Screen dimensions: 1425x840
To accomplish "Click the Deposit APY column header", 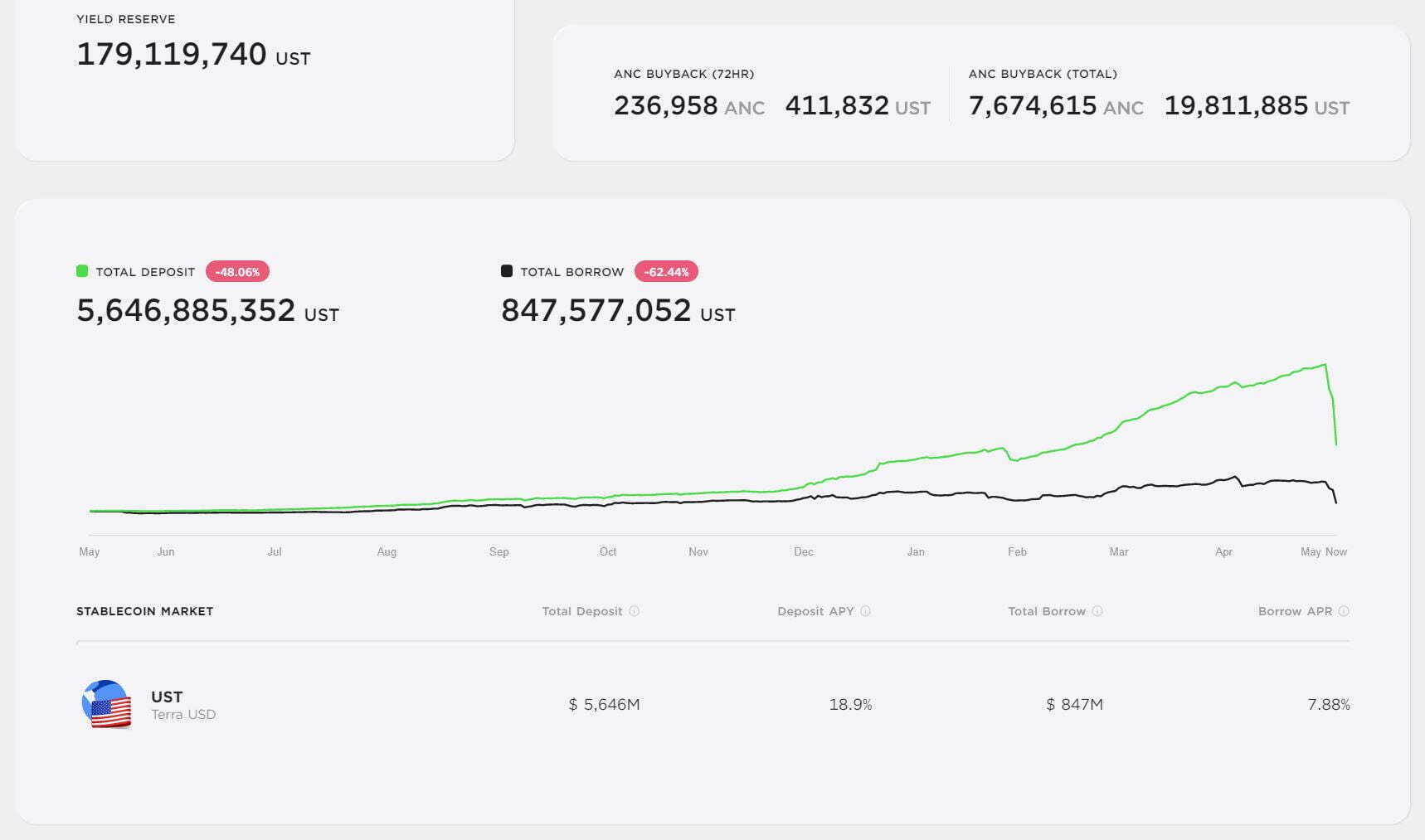I will coord(815,611).
